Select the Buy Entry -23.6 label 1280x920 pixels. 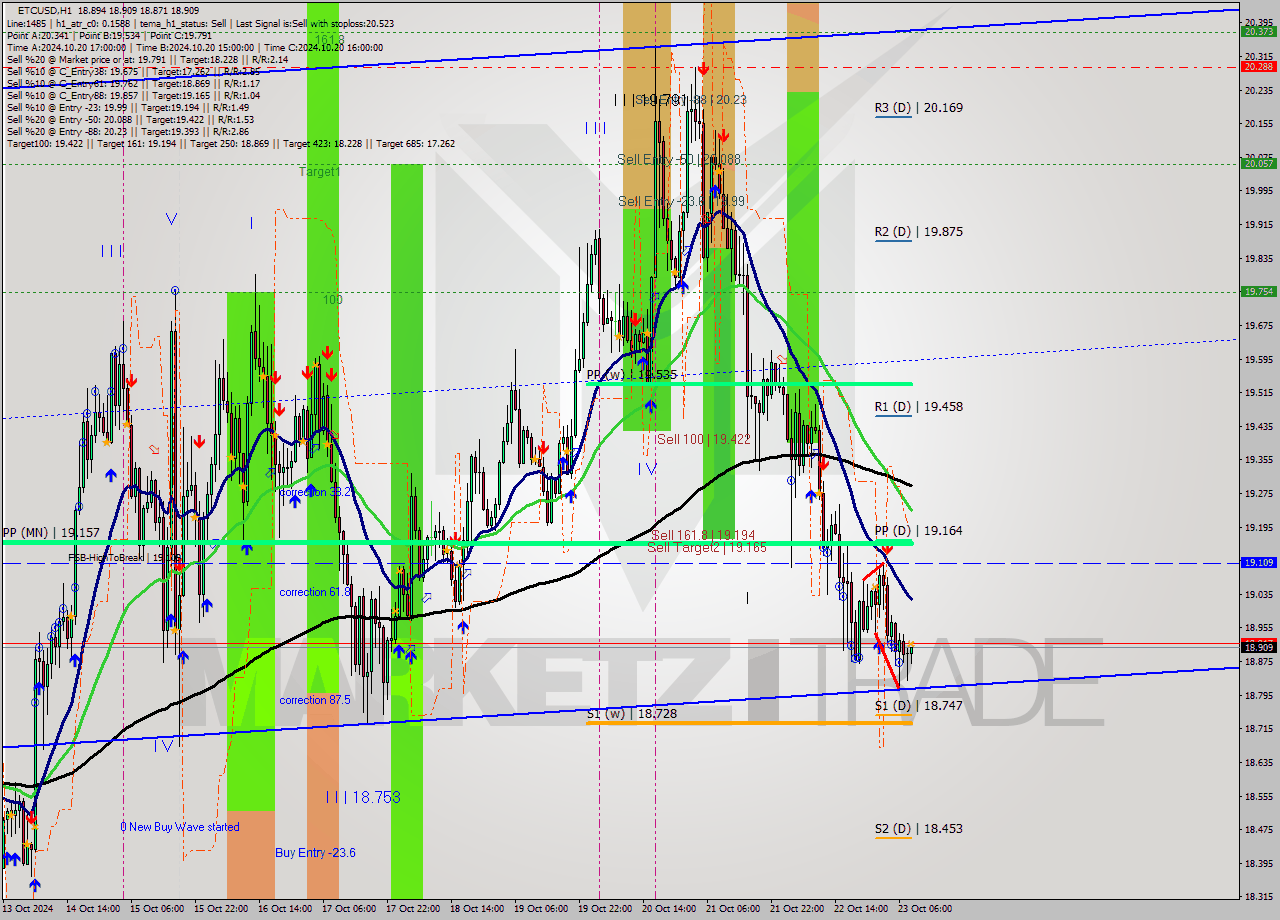(316, 853)
